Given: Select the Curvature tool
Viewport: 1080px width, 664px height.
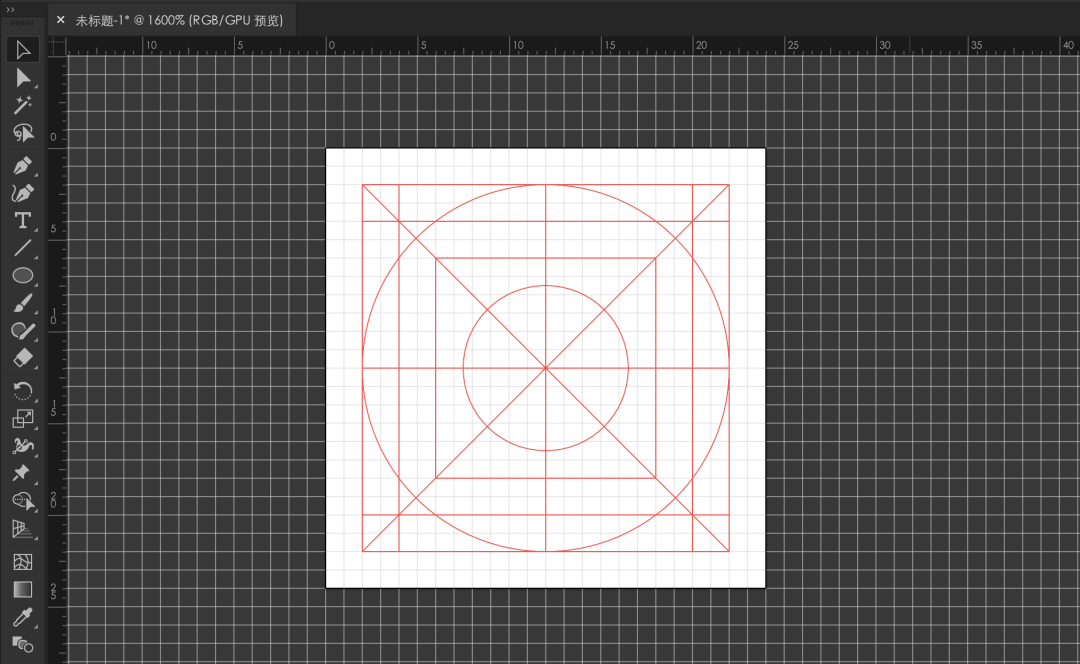Looking at the screenshot, I should tap(23, 194).
